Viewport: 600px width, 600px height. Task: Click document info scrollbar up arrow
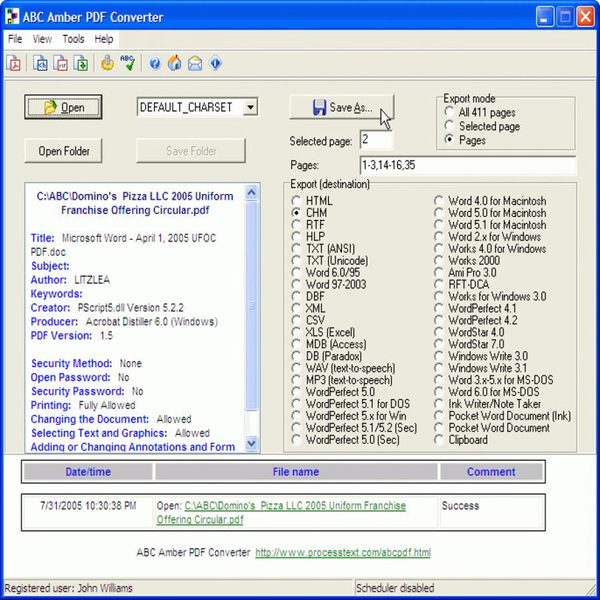click(251, 192)
